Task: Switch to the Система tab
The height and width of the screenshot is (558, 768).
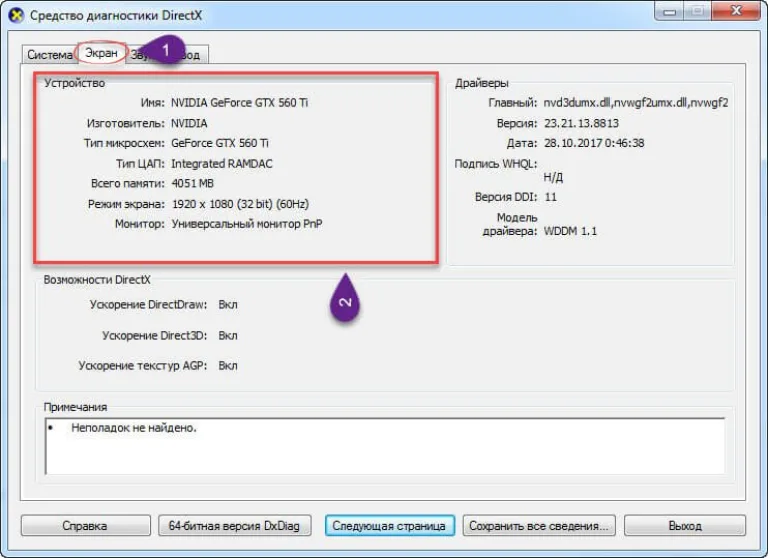Action: (x=49, y=54)
